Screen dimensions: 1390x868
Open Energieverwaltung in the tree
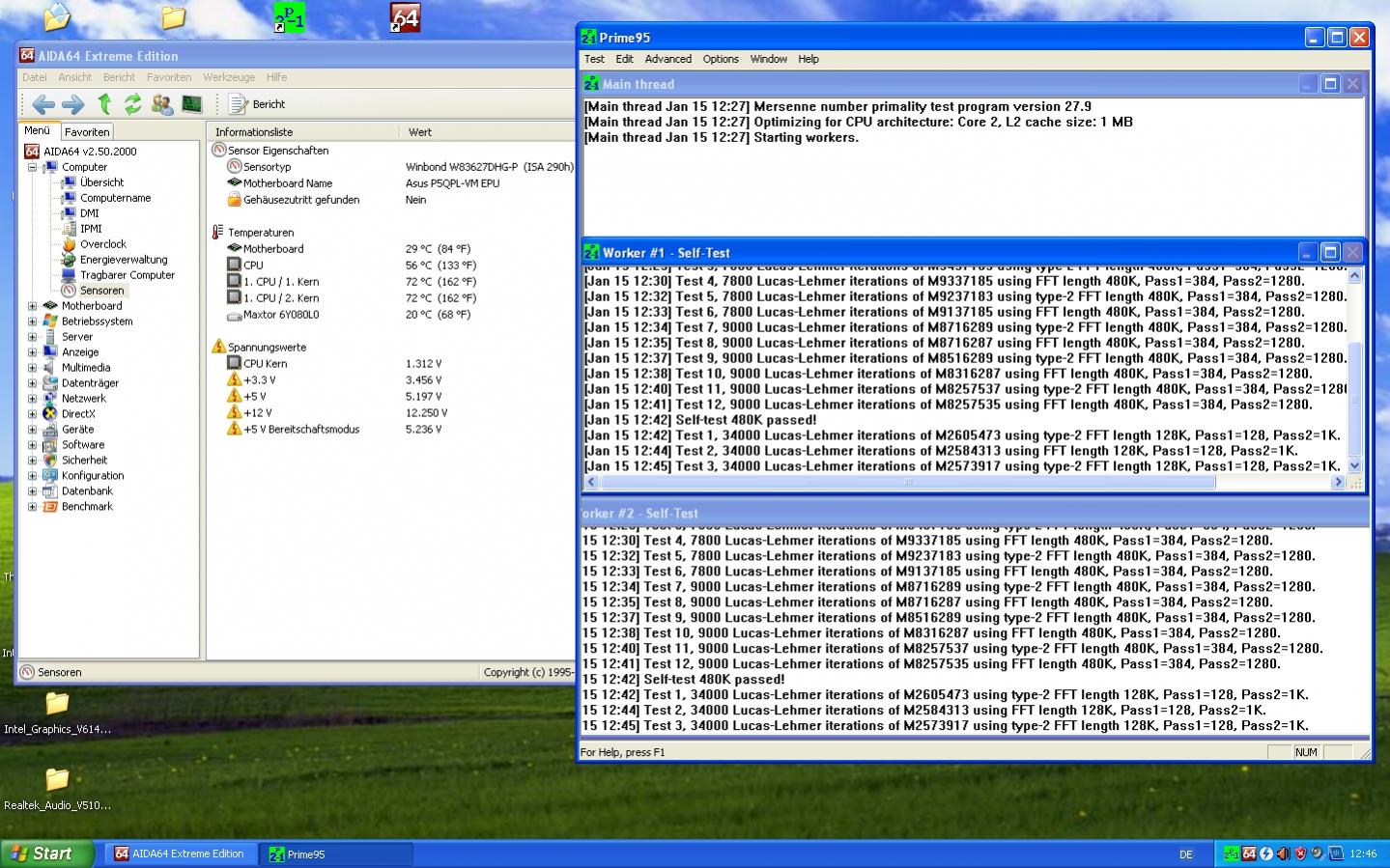(x=124, y=260)
